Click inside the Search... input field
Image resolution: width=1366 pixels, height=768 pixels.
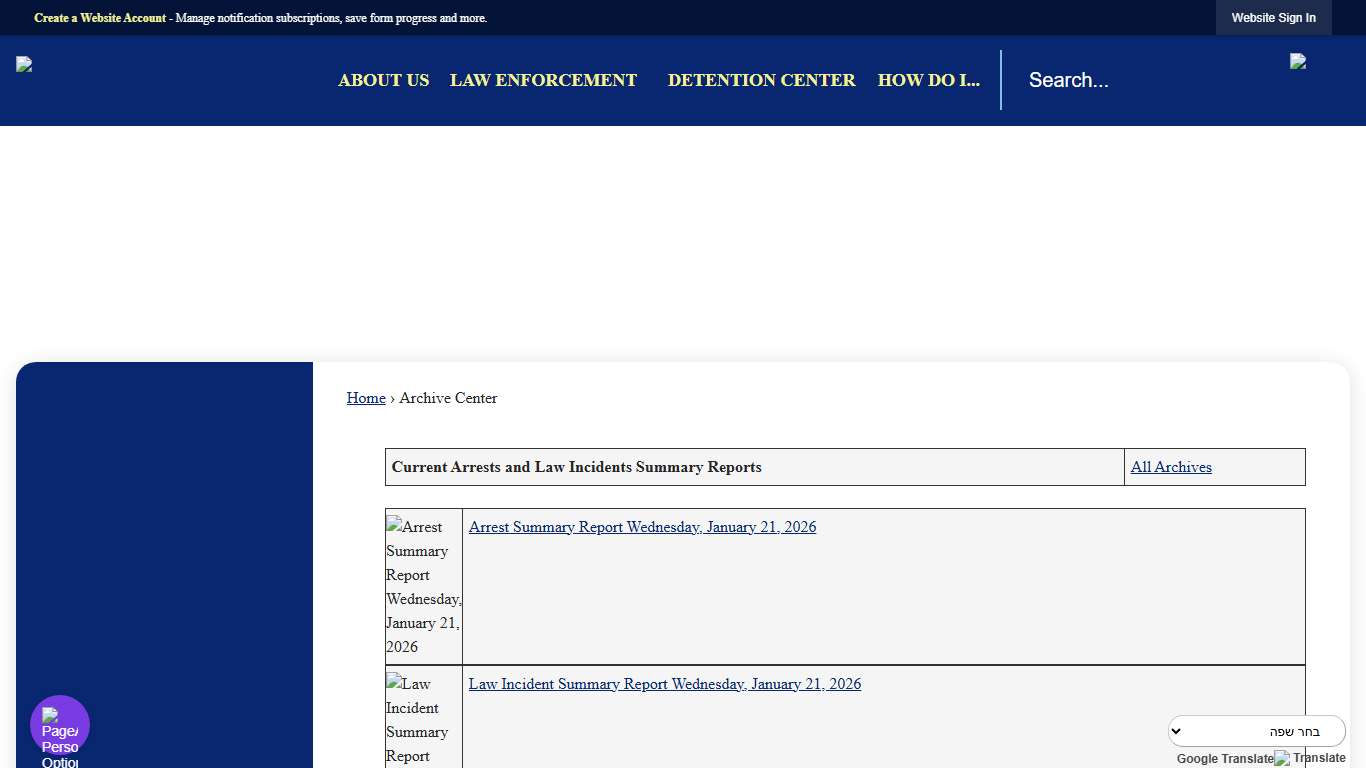[x=1100, y=80]
